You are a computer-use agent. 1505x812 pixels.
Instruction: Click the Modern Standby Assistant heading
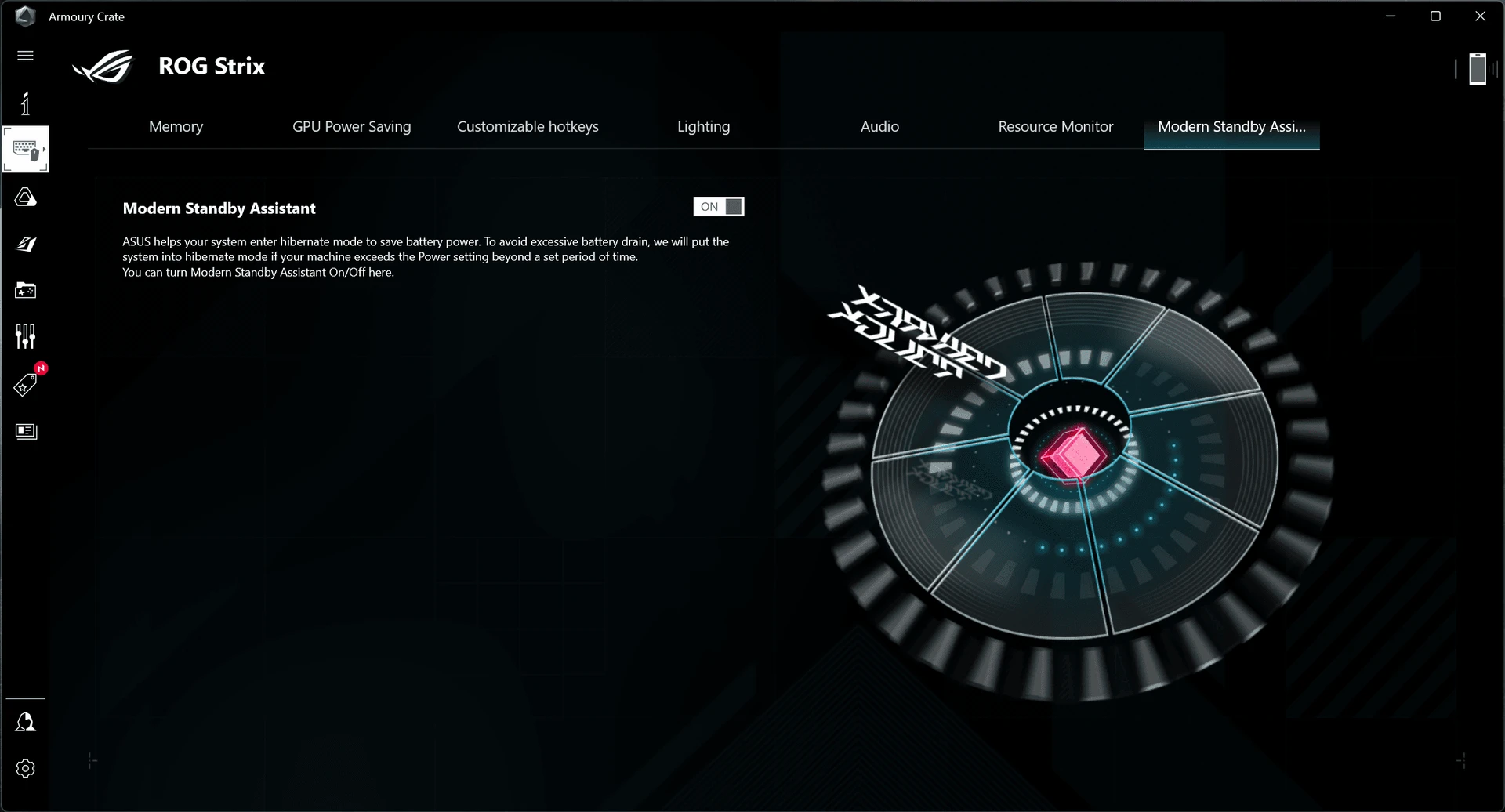tap(219, 208)
